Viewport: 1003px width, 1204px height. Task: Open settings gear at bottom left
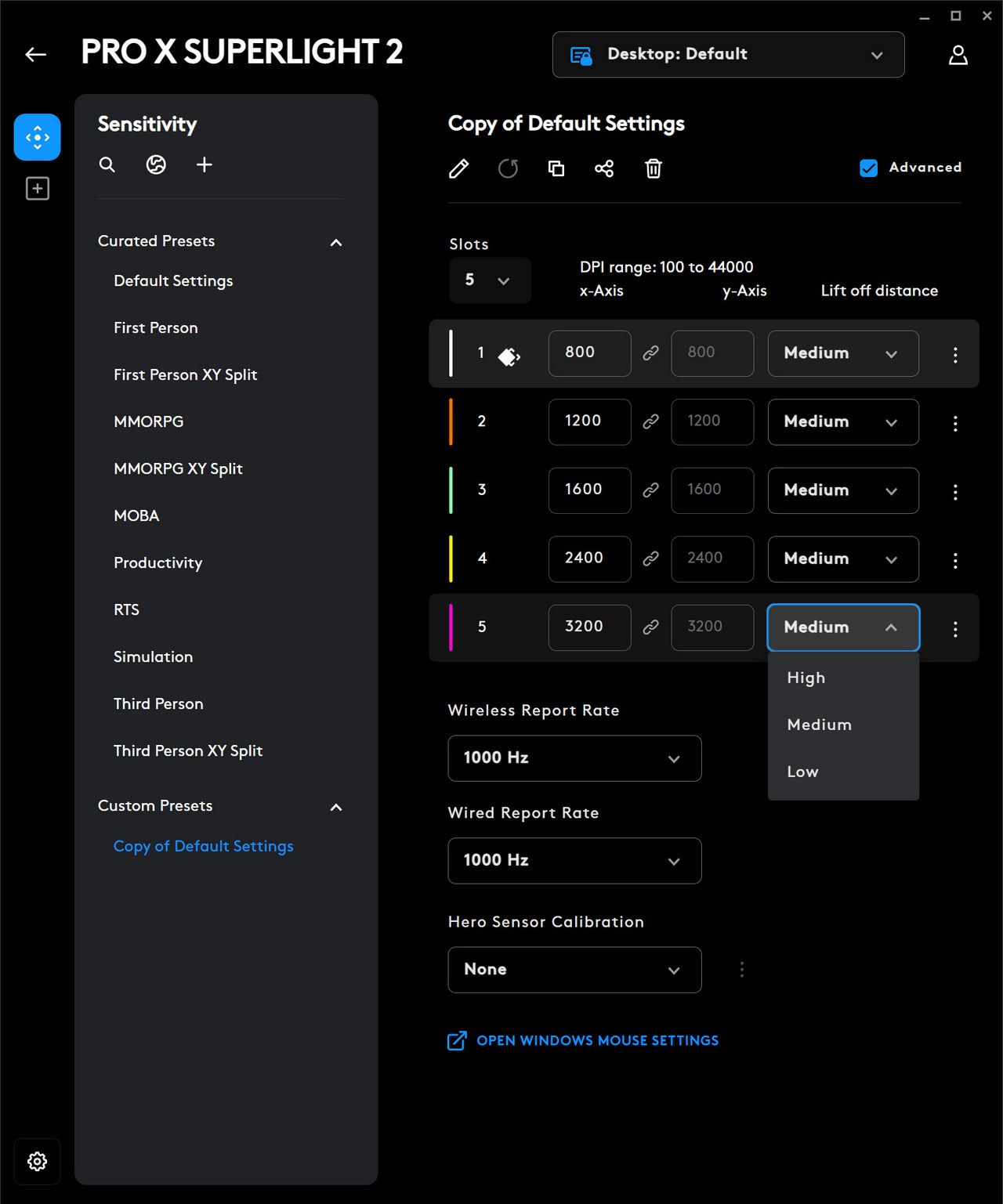(37, 1161)
